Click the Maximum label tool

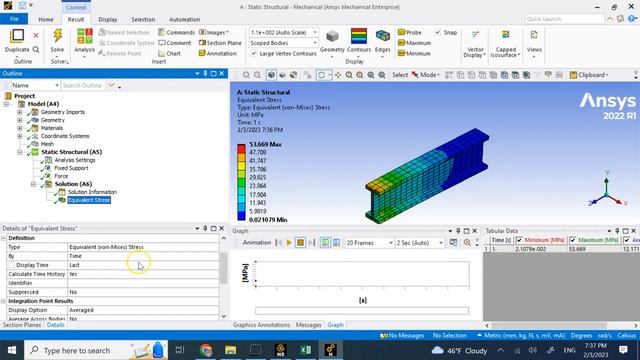point(414,43)
